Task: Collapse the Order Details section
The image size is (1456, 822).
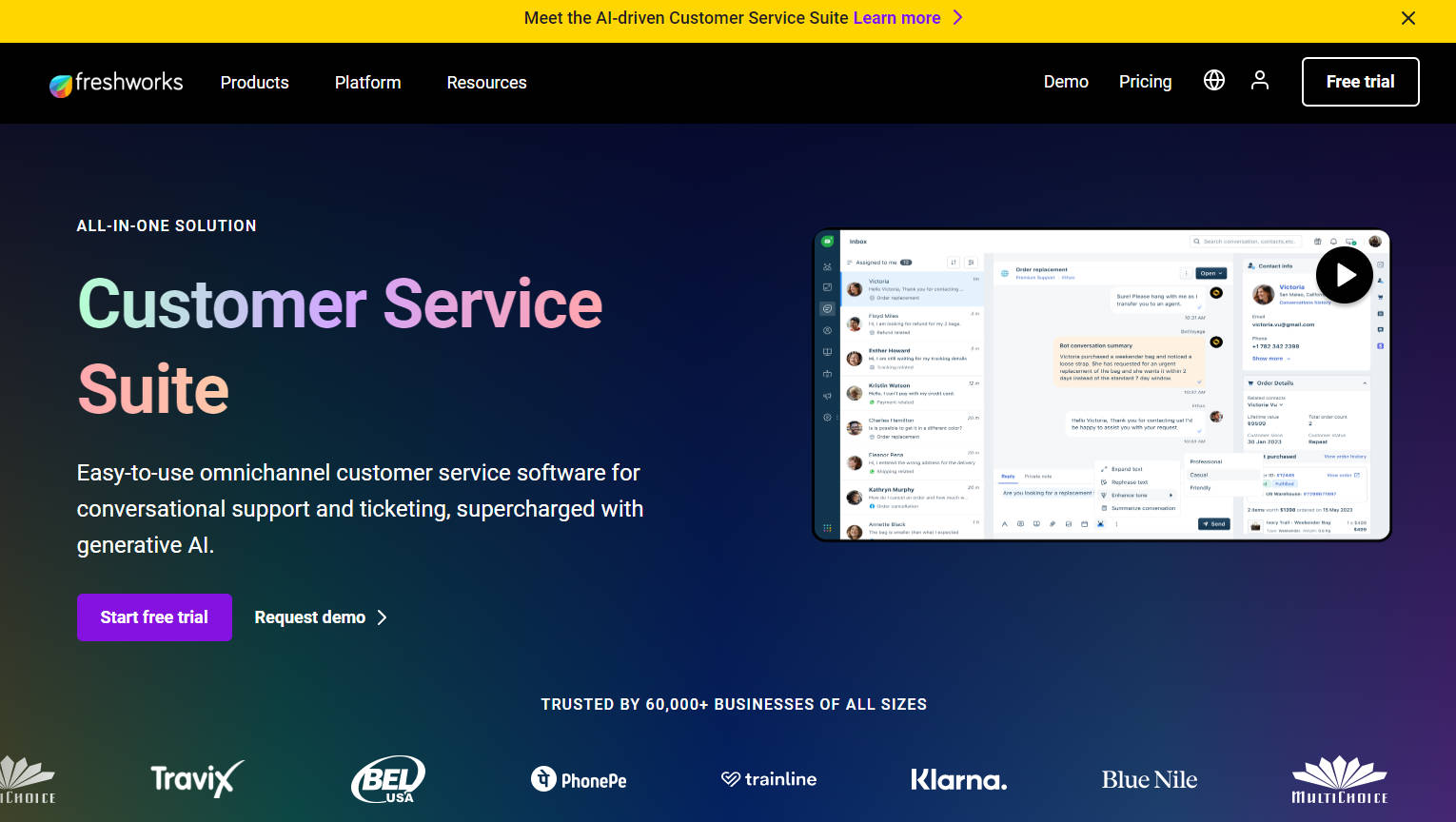Action: point(1365,382)
